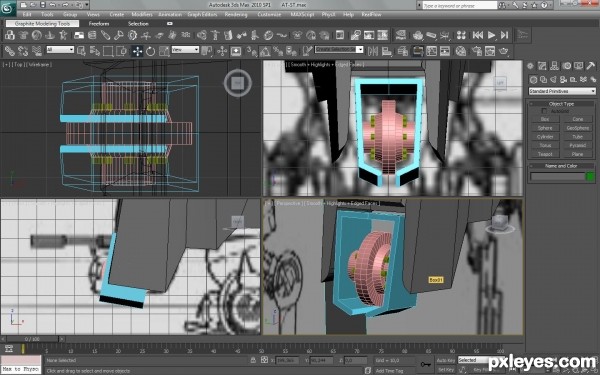This screenshot has width=600, height=375.
Task: Switch to the Freeform tab
Action: (x=99, y=24)
